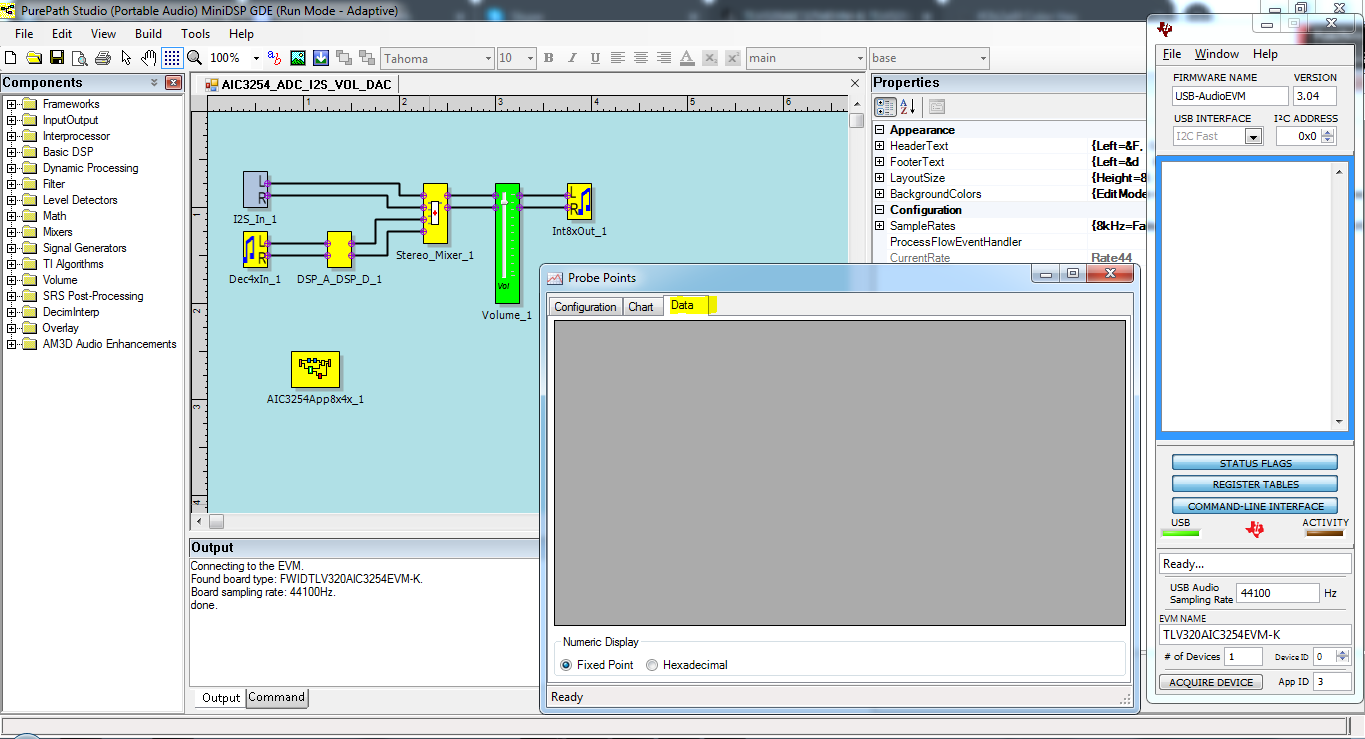Open the Edit menu
The height and width of the screenshot is (739, 1365).
tap(62, 34)
